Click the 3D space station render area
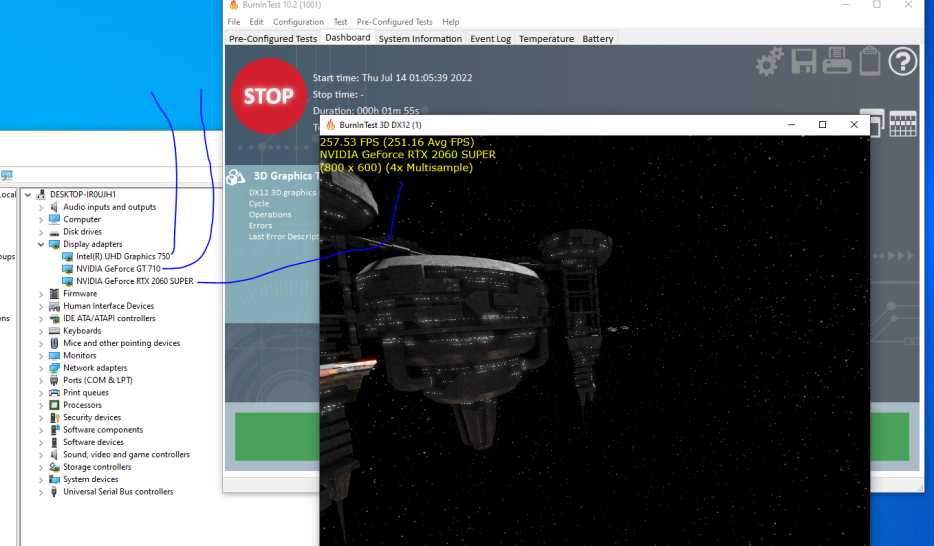The width and height of the screenshot is (934, 546). [594, 341]
